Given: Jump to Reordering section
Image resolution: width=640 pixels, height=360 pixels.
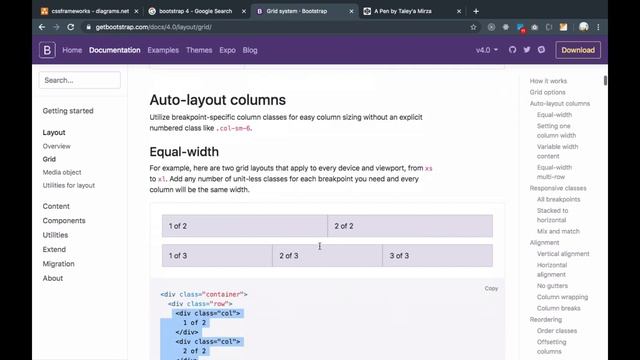Looking at the screenshot, I should coord(546,320).
